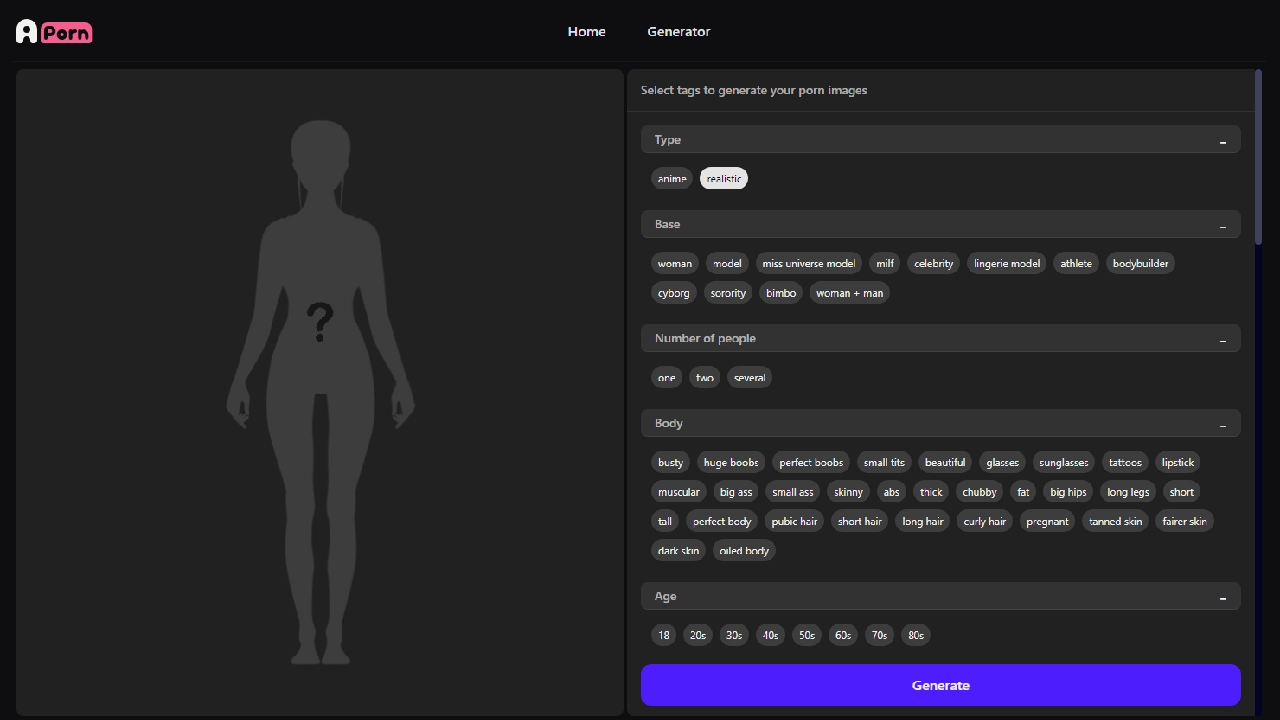The height and width of the screenshot is (720, 1280).
Task: Click the site logo in the header
Action: click(x=54, y=32)
